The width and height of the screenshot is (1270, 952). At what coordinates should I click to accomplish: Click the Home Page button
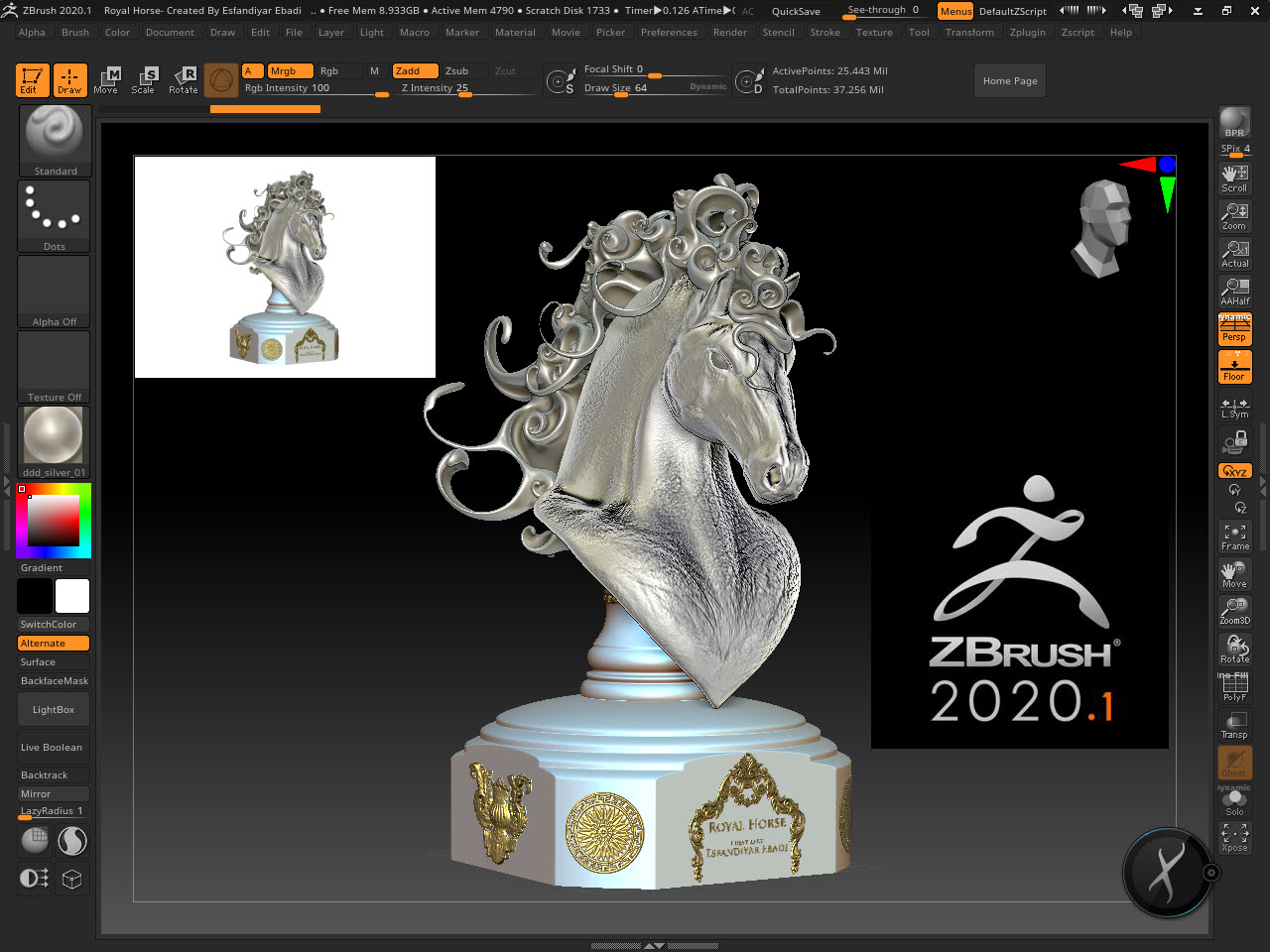[1010, 81]
